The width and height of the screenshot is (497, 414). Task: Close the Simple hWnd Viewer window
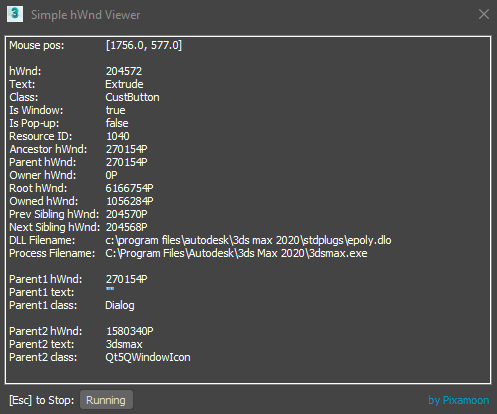[484, 14]
